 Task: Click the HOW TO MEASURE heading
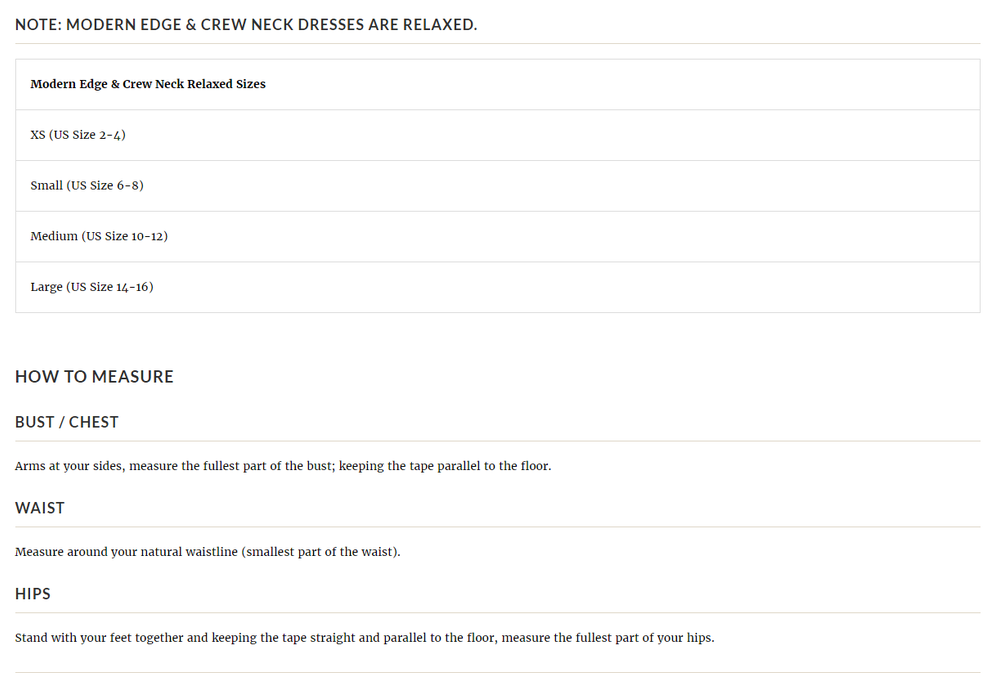[x=94, y=377]
